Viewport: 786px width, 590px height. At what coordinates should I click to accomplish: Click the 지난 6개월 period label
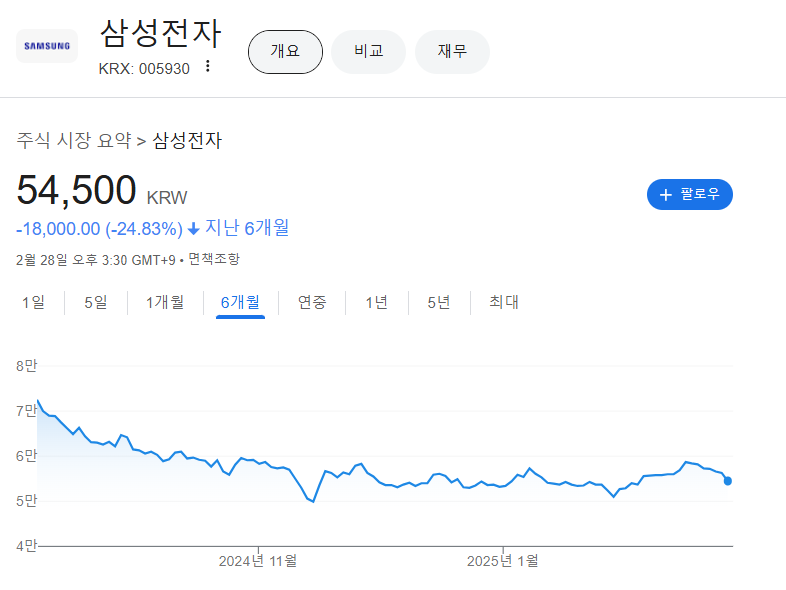coord(247,228)
